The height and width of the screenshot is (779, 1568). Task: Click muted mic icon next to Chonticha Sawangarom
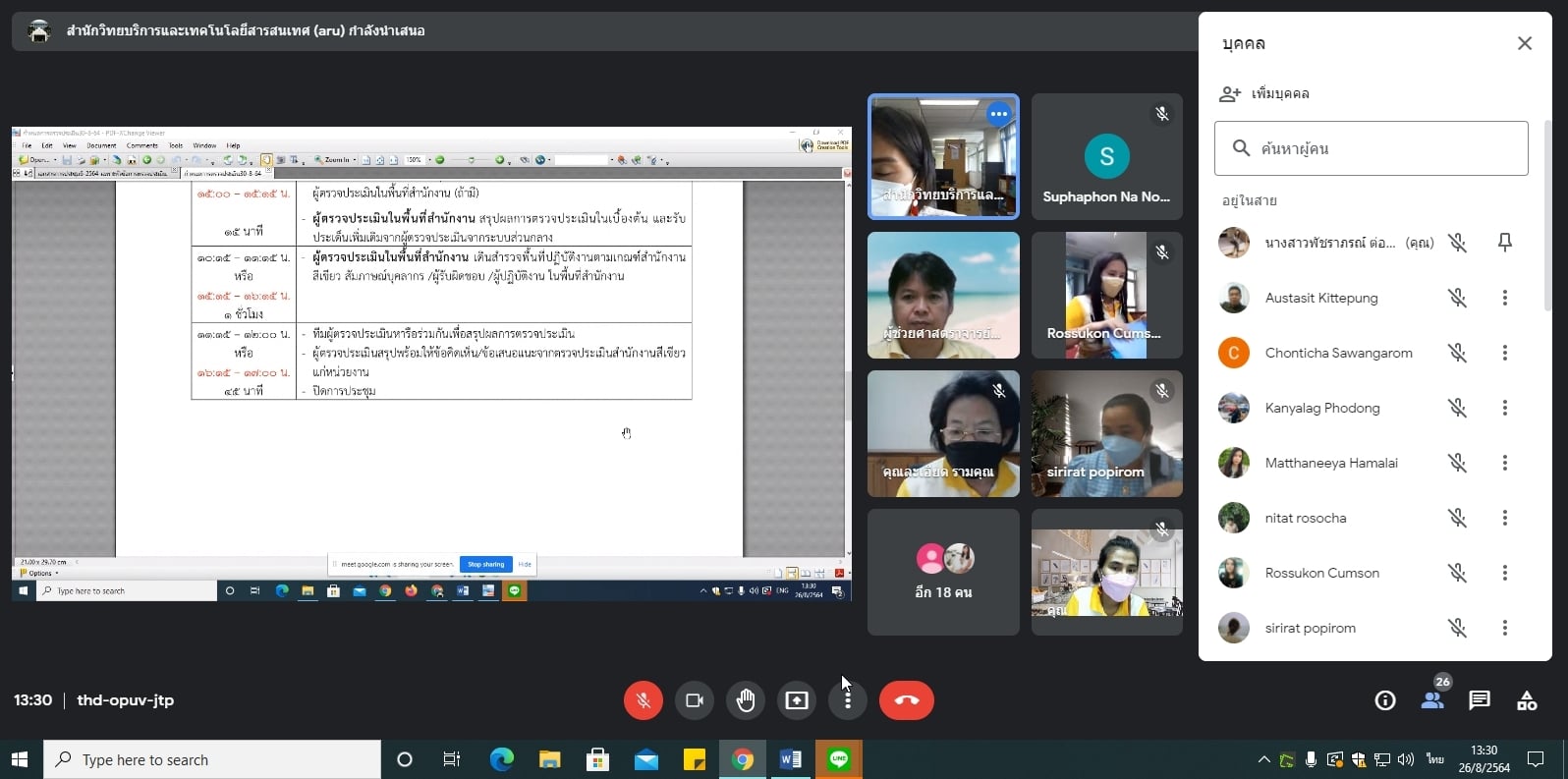pos(1458,353)
